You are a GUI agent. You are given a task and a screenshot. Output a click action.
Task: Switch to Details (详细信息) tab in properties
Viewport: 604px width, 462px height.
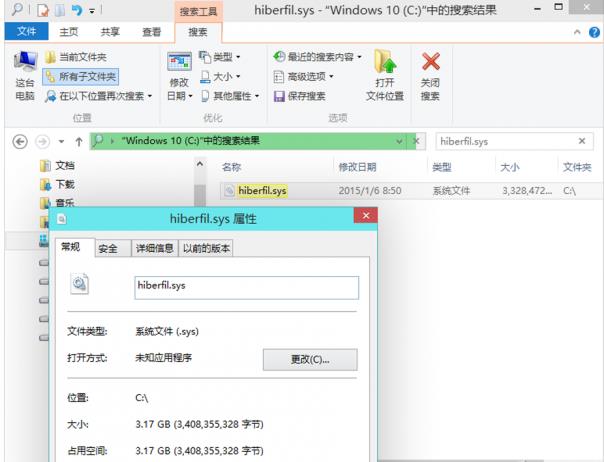(155, 249)
